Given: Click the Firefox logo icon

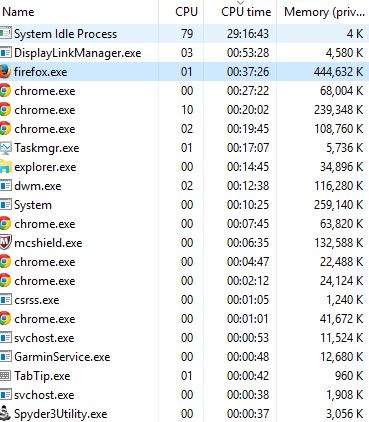Looking at the screenshot, I should (5, 71).
